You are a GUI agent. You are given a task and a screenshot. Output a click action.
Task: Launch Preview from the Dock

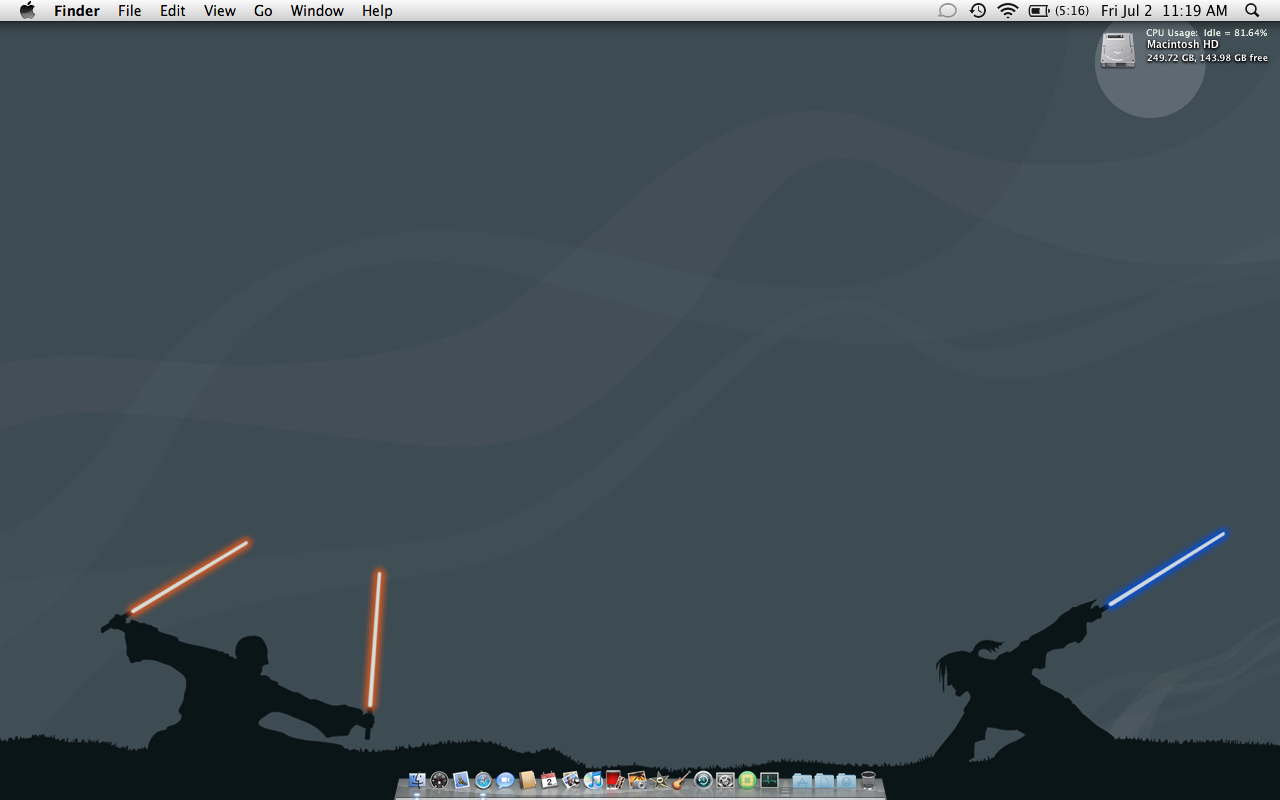[x=571, y=780]
